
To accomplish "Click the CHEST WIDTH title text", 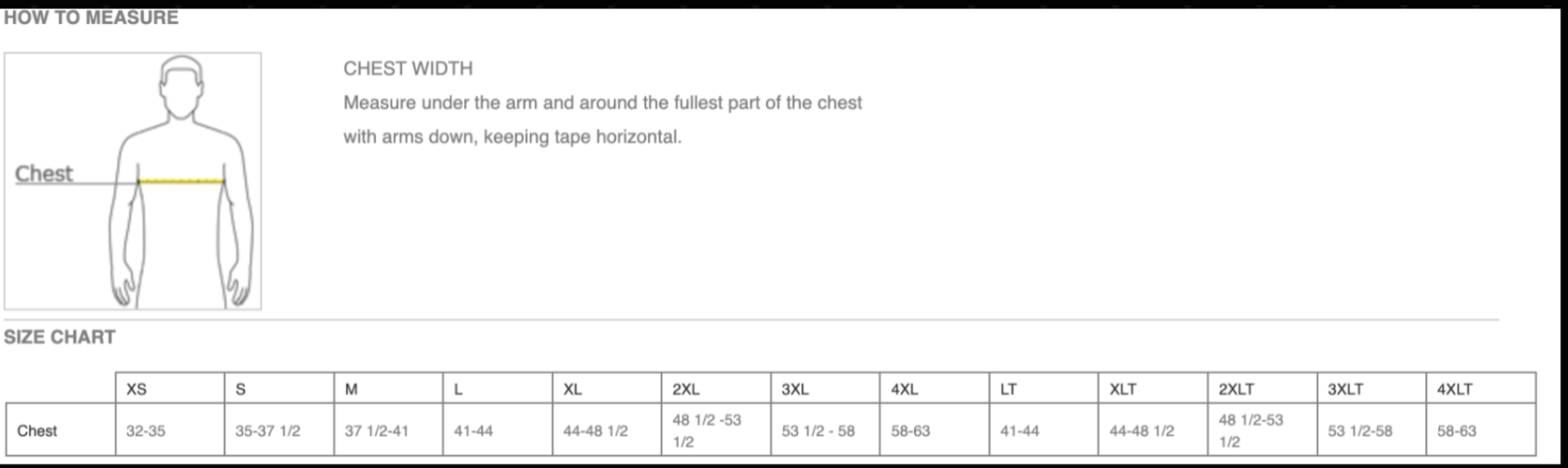I will (408, 68).
